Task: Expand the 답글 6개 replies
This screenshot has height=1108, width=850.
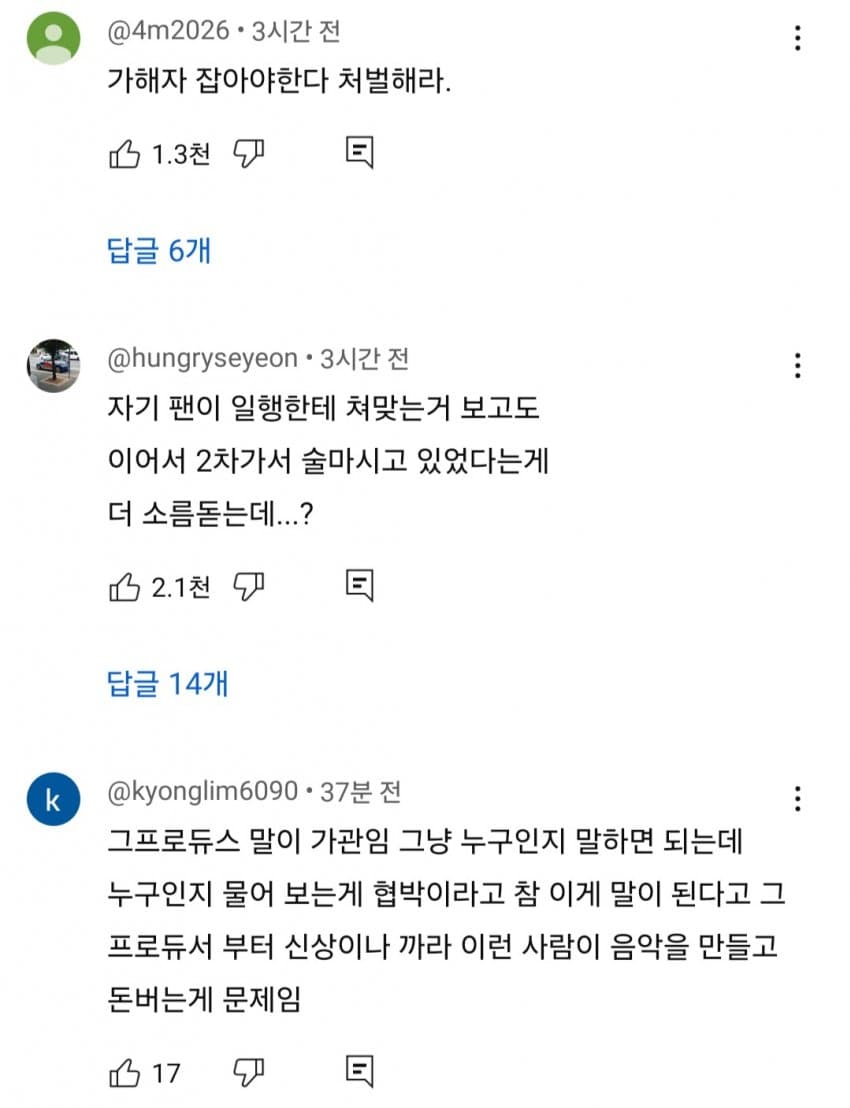Action: click(159, 251)
